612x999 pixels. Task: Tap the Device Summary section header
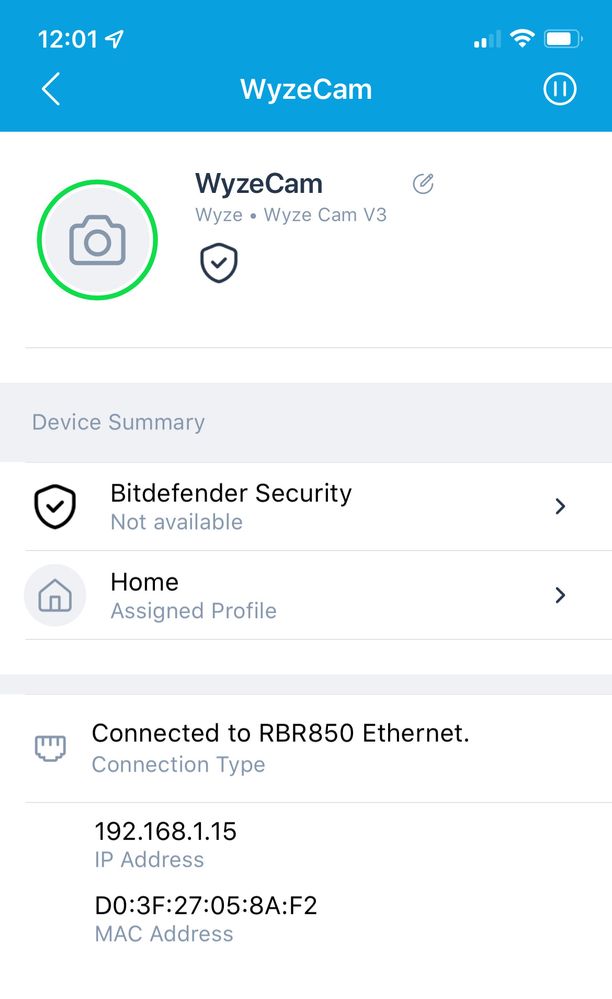click(118, 422)
